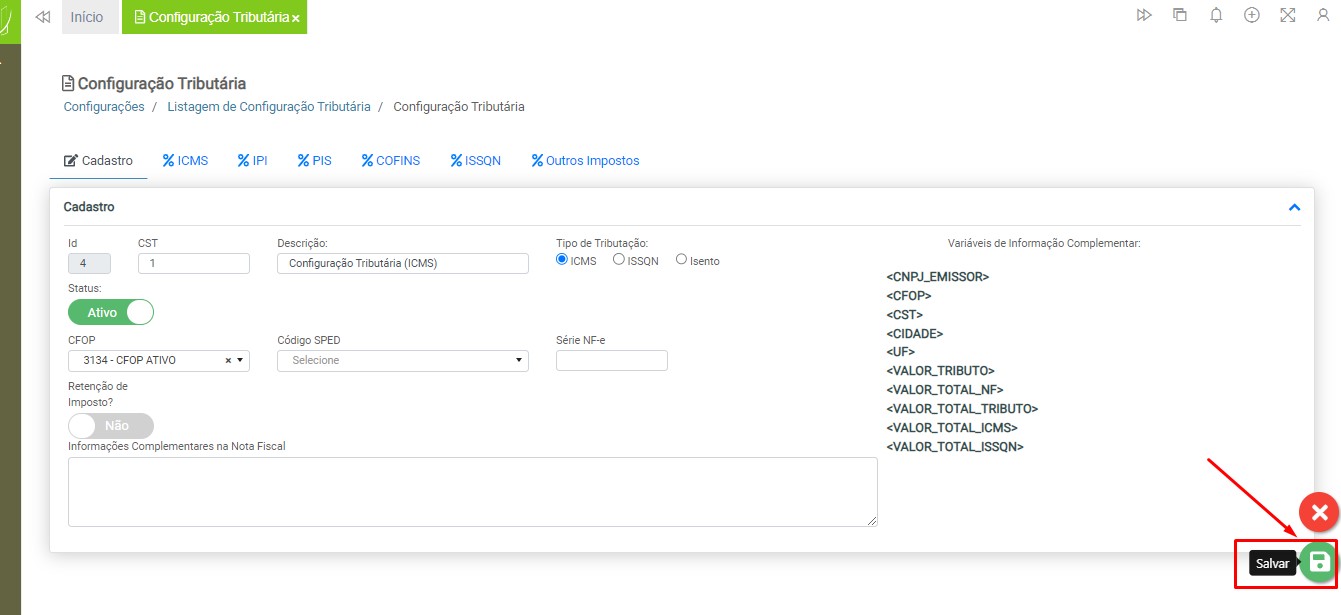This screenshot has height=615, width=1341.
Task: Click the circled plus icon in top bar
Action: click(x=1251, y=15)
